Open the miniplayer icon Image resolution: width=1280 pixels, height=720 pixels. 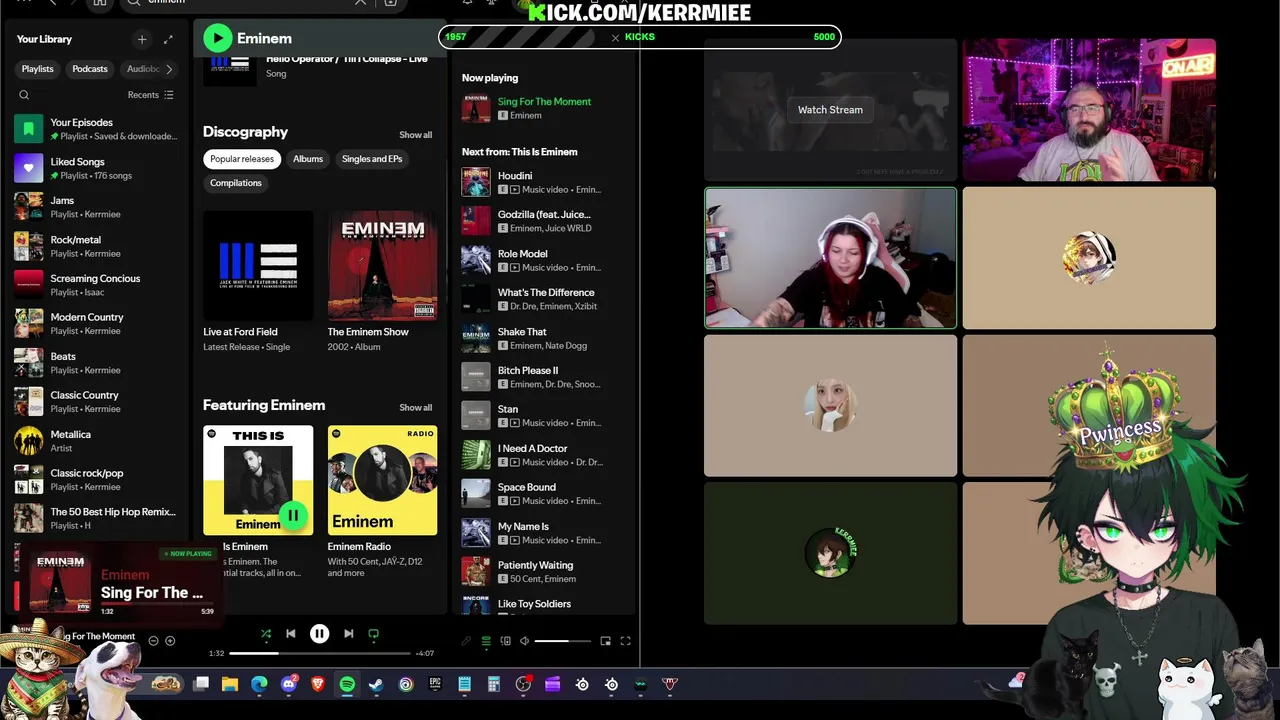pos(605,641)
